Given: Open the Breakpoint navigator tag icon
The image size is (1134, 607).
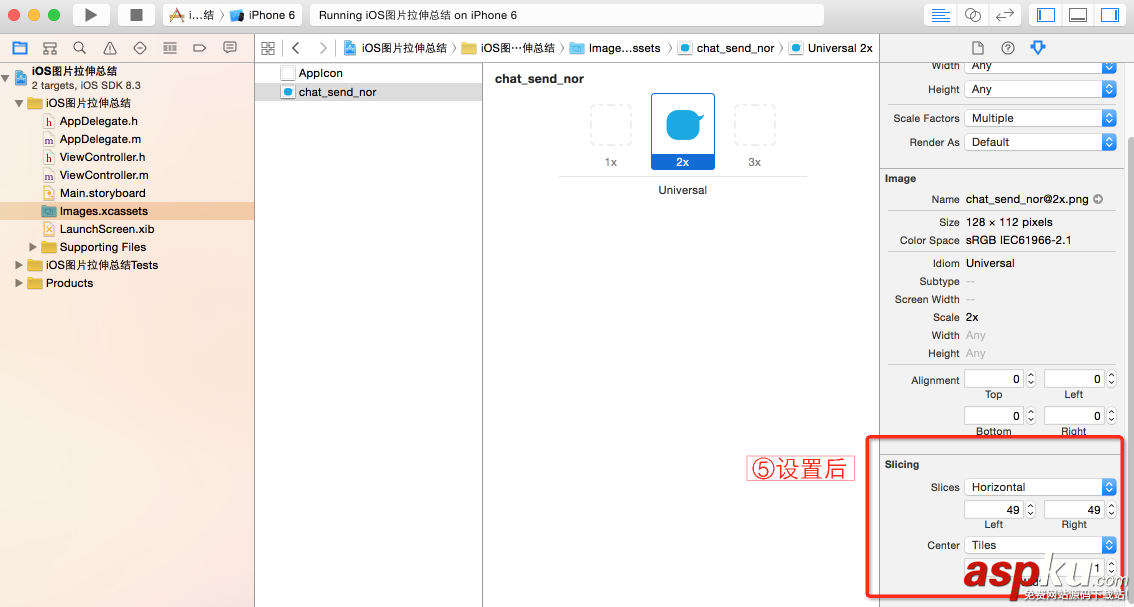Looking at the screenshot, I should tap(200, 47).
